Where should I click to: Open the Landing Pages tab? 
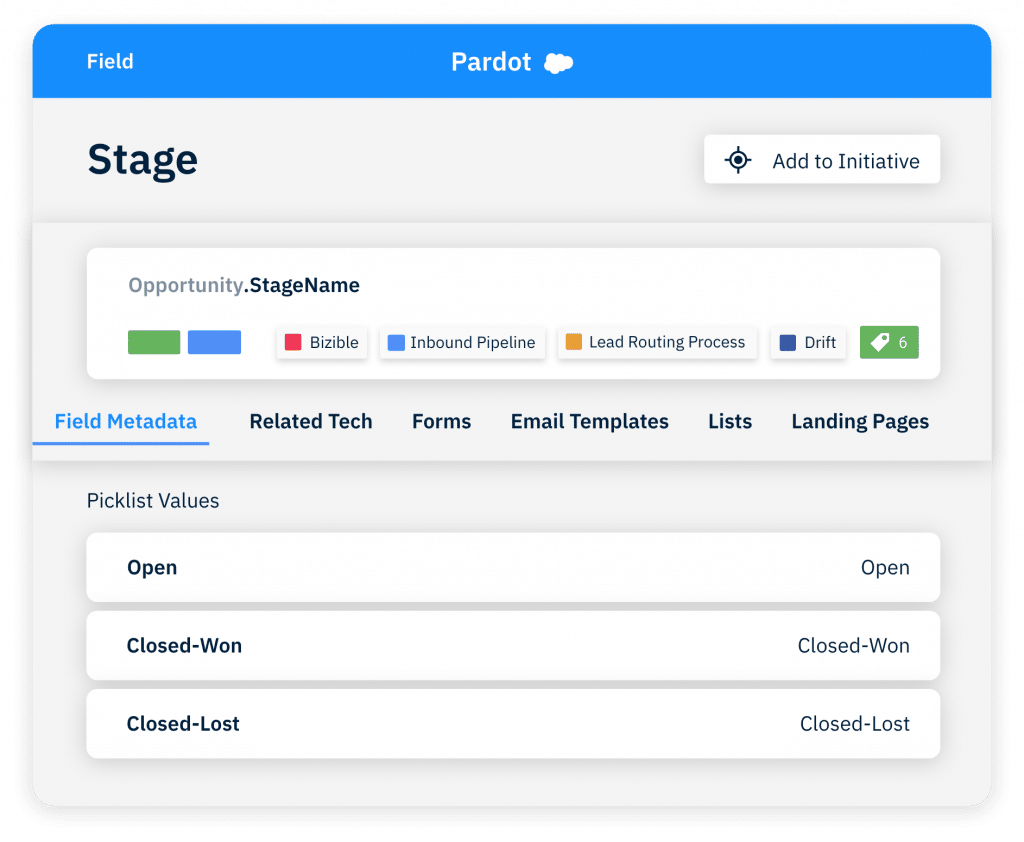point(860,422)
